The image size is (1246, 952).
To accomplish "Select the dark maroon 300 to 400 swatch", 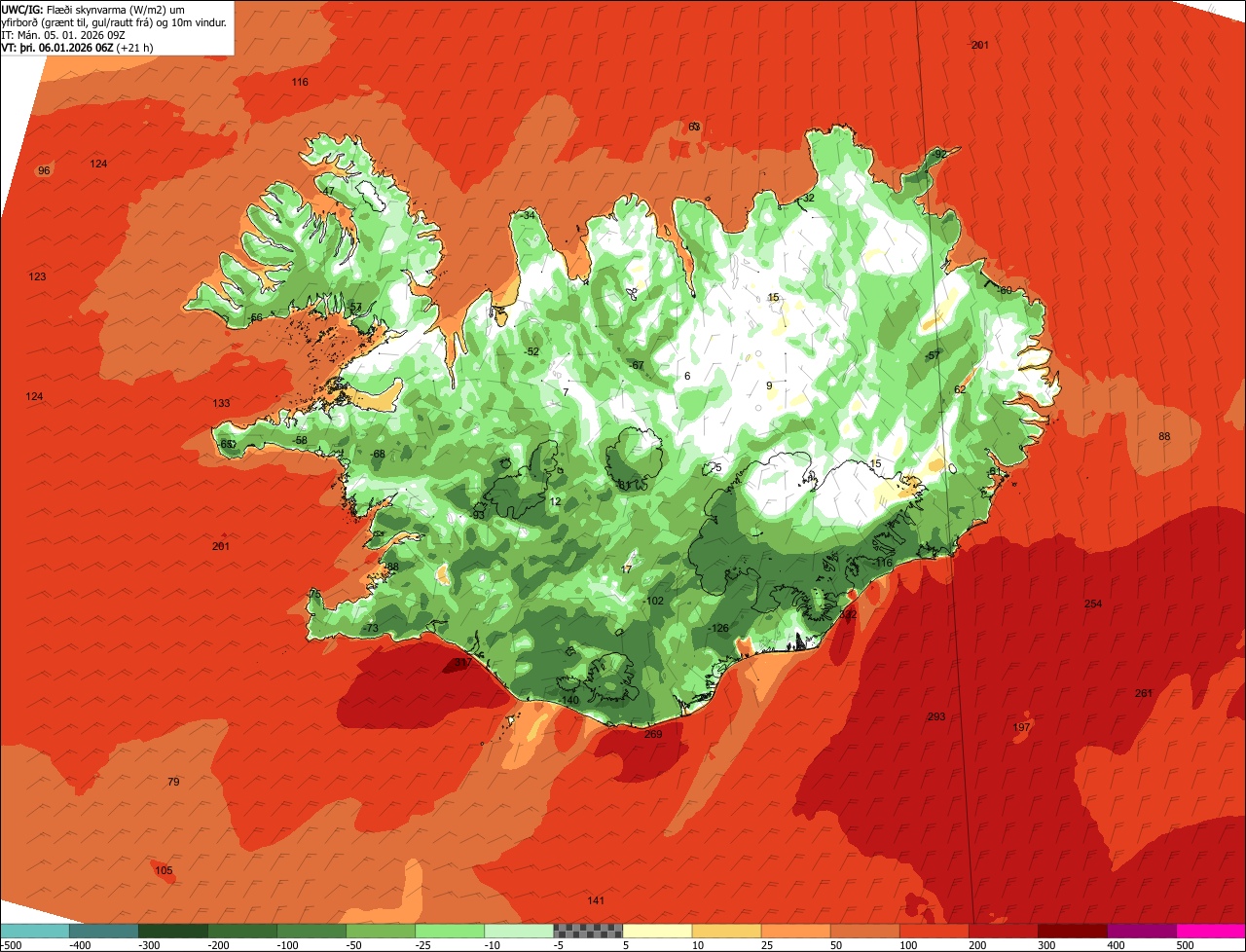I will (1072, 932).
